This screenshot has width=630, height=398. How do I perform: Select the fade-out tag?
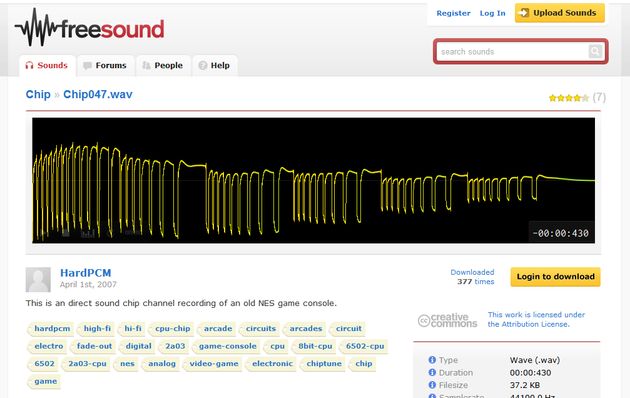click(x=93, y=346)
